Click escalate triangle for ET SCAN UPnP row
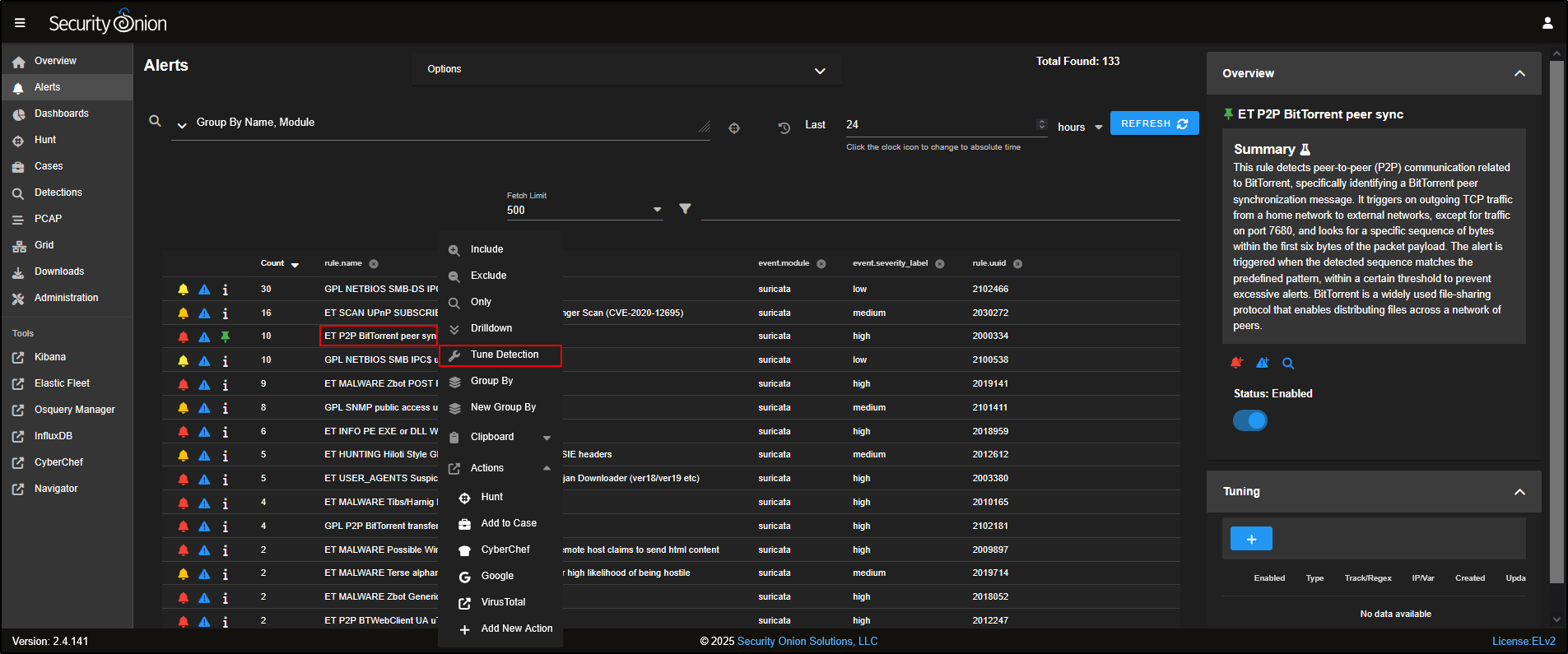The width and height of the screenshot is (1568, 654). tap(204, 313)
